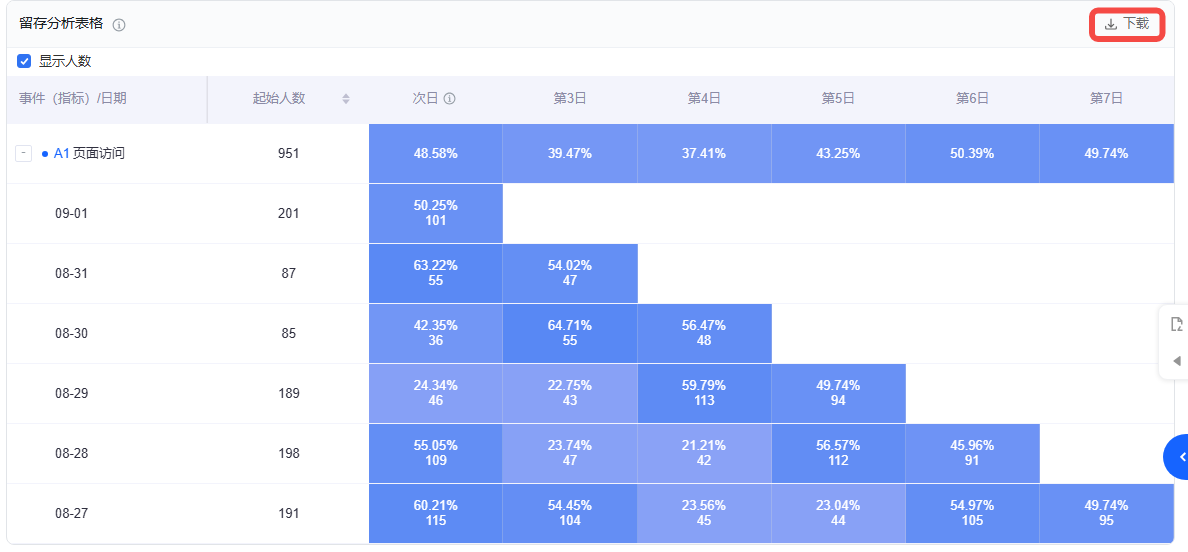Click the 63.22% next-day cell for 08-31
1188x552 pixels.
coord(435,273)
